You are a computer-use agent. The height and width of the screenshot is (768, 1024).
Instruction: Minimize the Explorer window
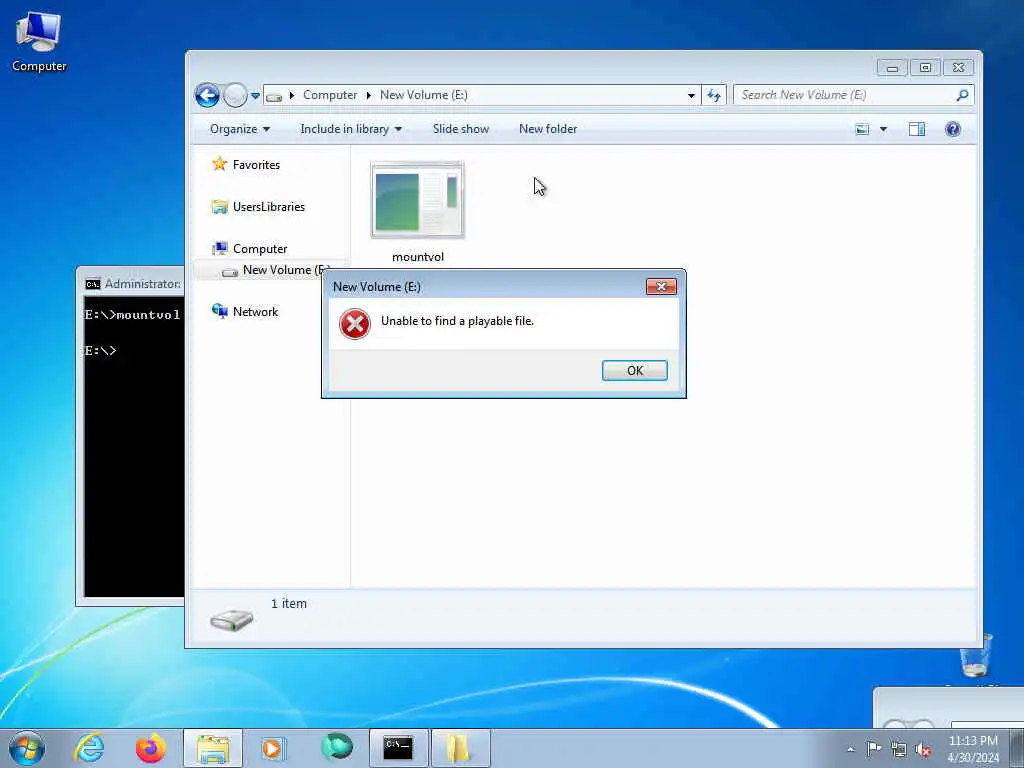pos(892,68)
